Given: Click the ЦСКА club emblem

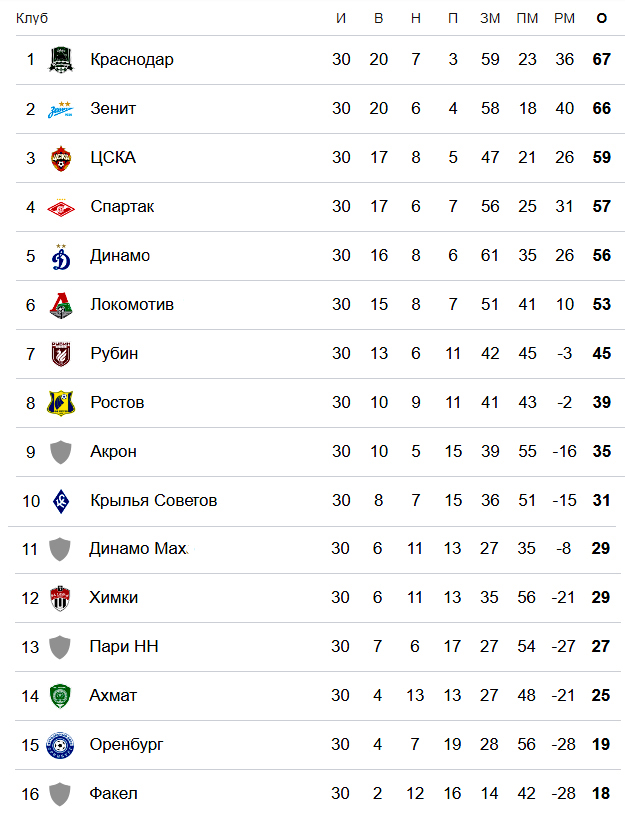Looking at the screenshot, I should coord(61,158).
